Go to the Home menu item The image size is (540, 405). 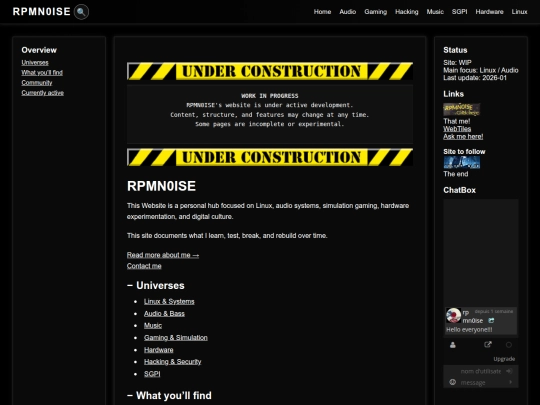coord(322,12)
